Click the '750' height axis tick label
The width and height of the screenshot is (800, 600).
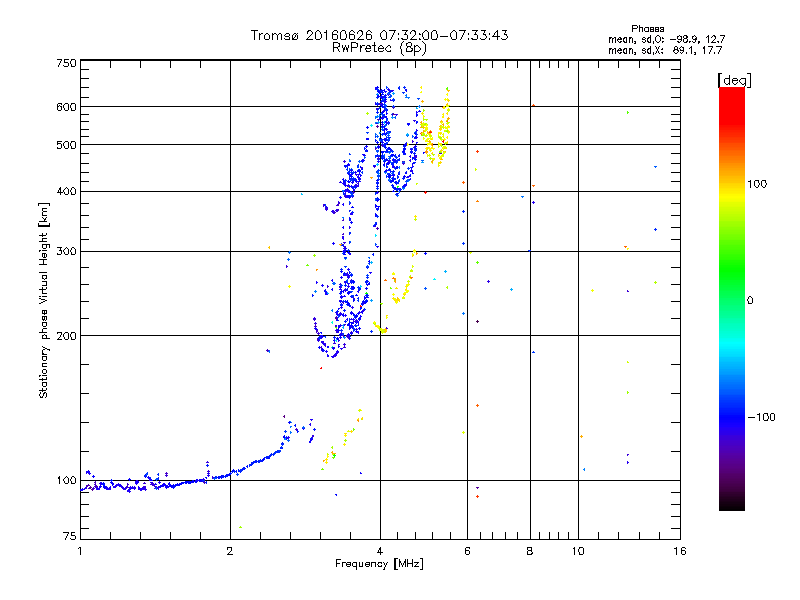66,63
